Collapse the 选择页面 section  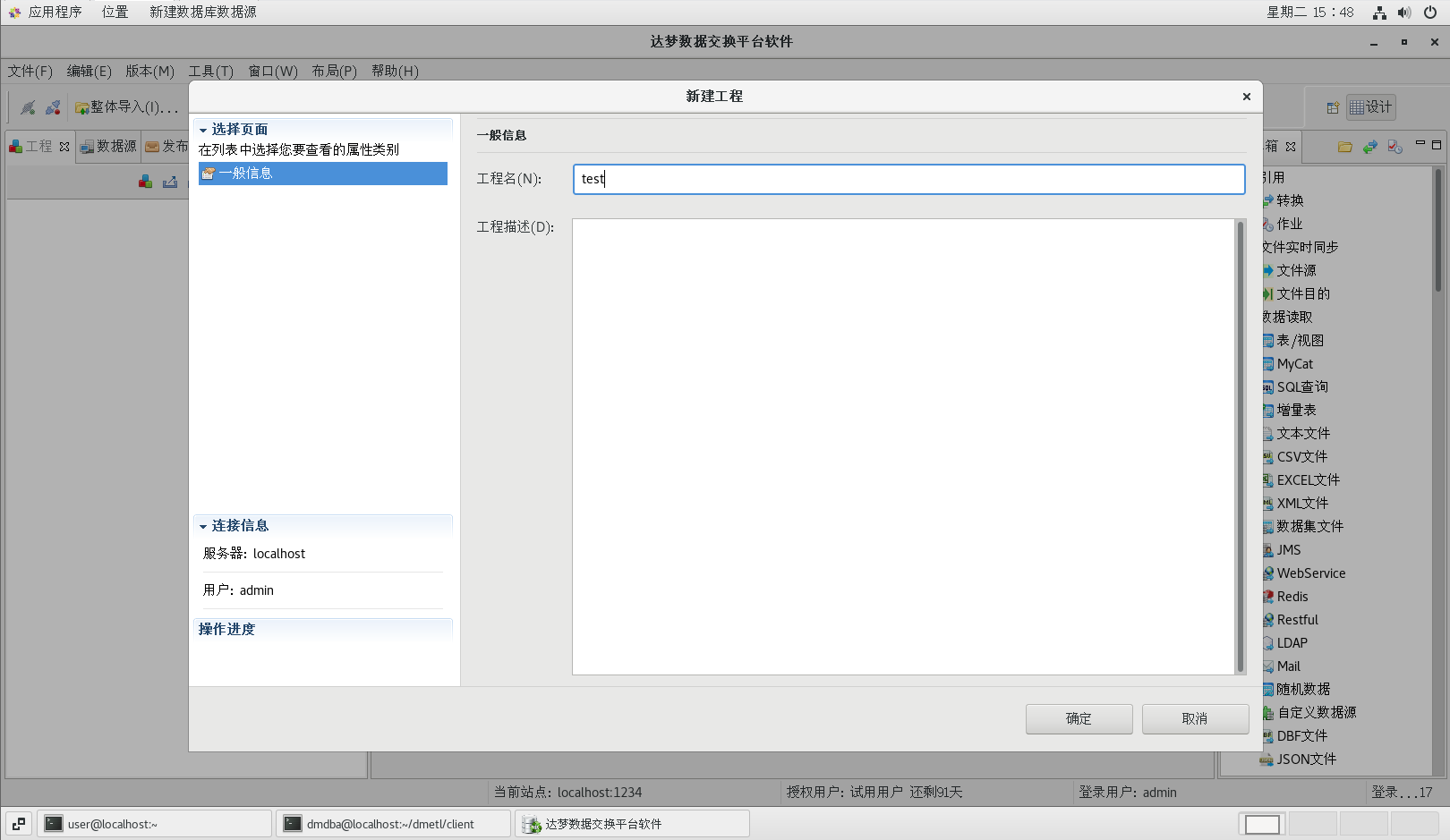tap(203, 130)
